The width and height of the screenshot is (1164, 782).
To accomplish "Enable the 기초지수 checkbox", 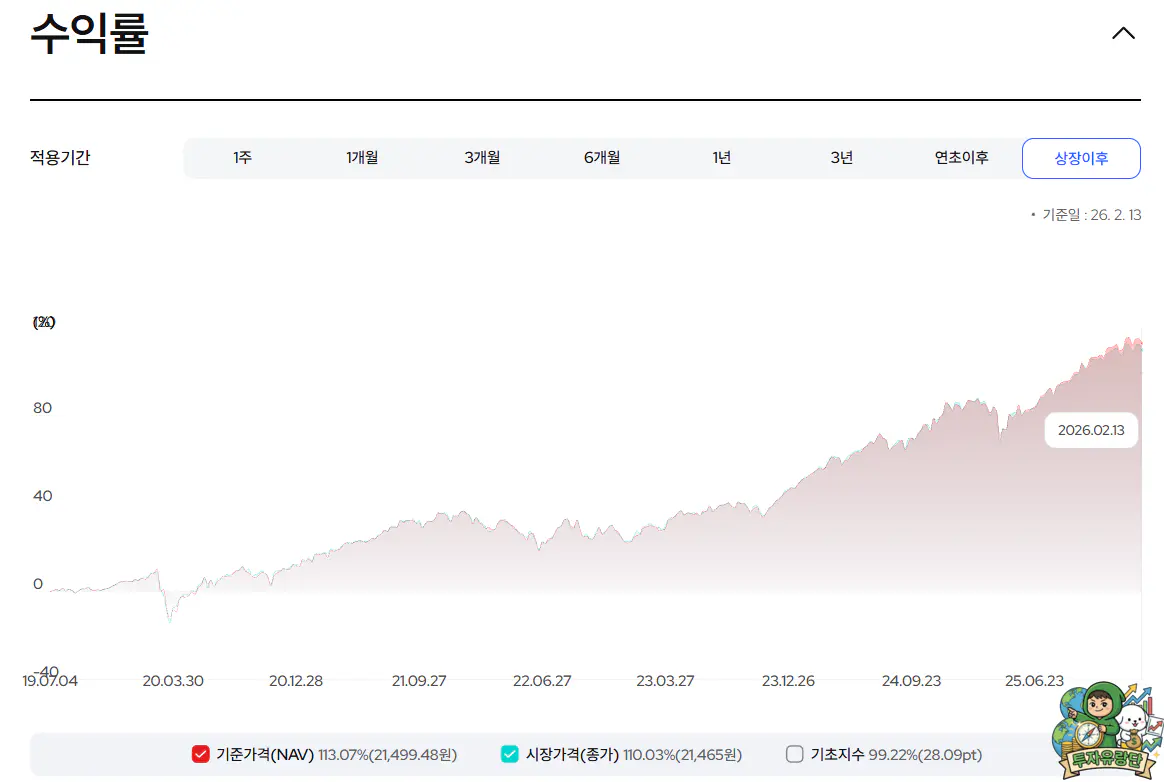I will [x=795, y=754].
